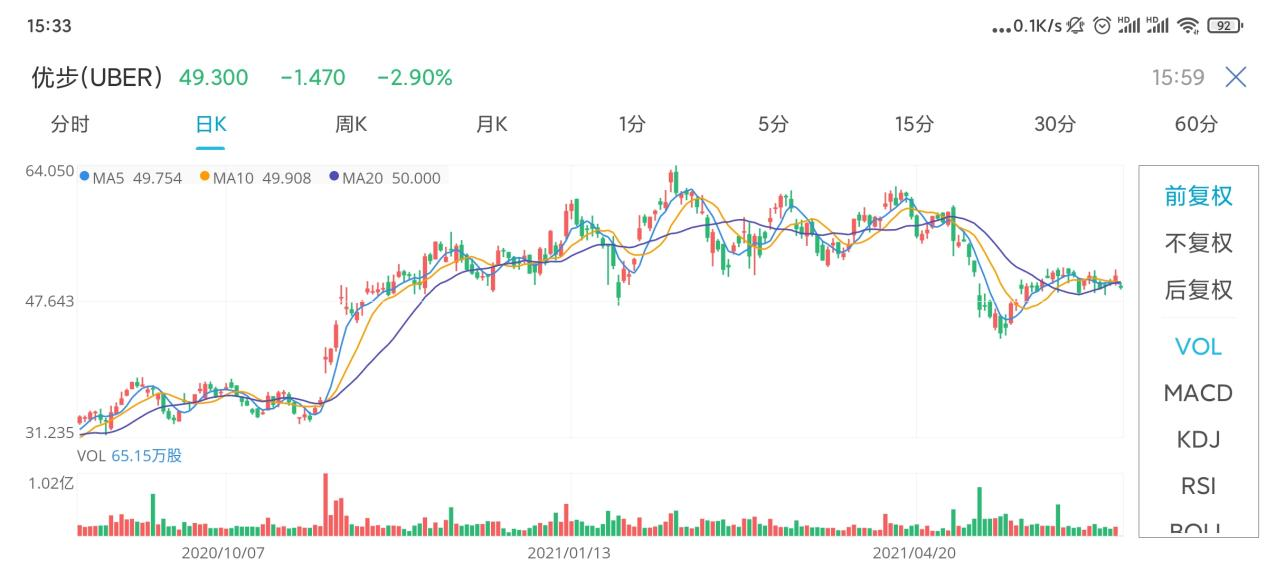Choose the RSI indicator
Screen dimensions: 1267x570
1198,486
